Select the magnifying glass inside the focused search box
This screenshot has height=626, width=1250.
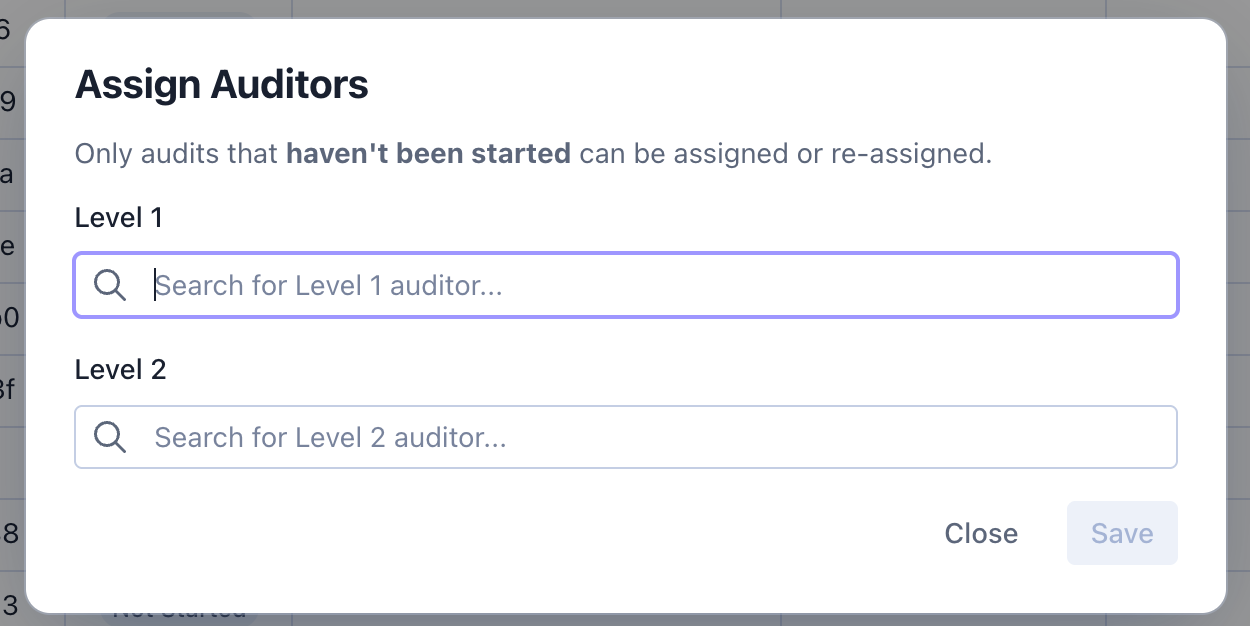110,285
